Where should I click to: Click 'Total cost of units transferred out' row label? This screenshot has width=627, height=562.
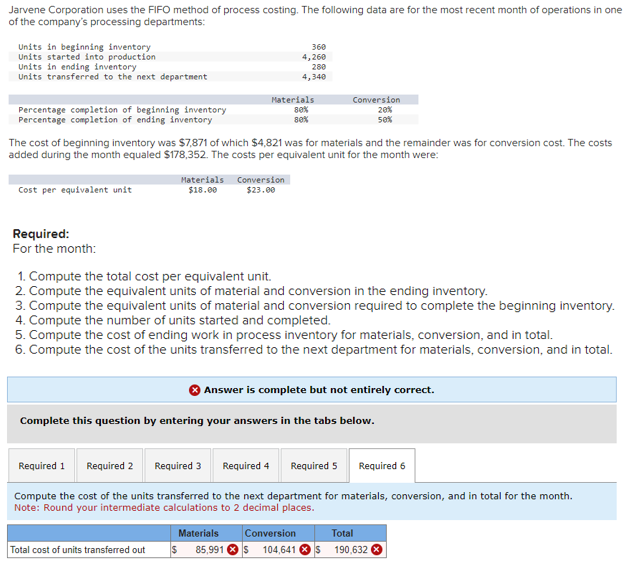(77, 550)
